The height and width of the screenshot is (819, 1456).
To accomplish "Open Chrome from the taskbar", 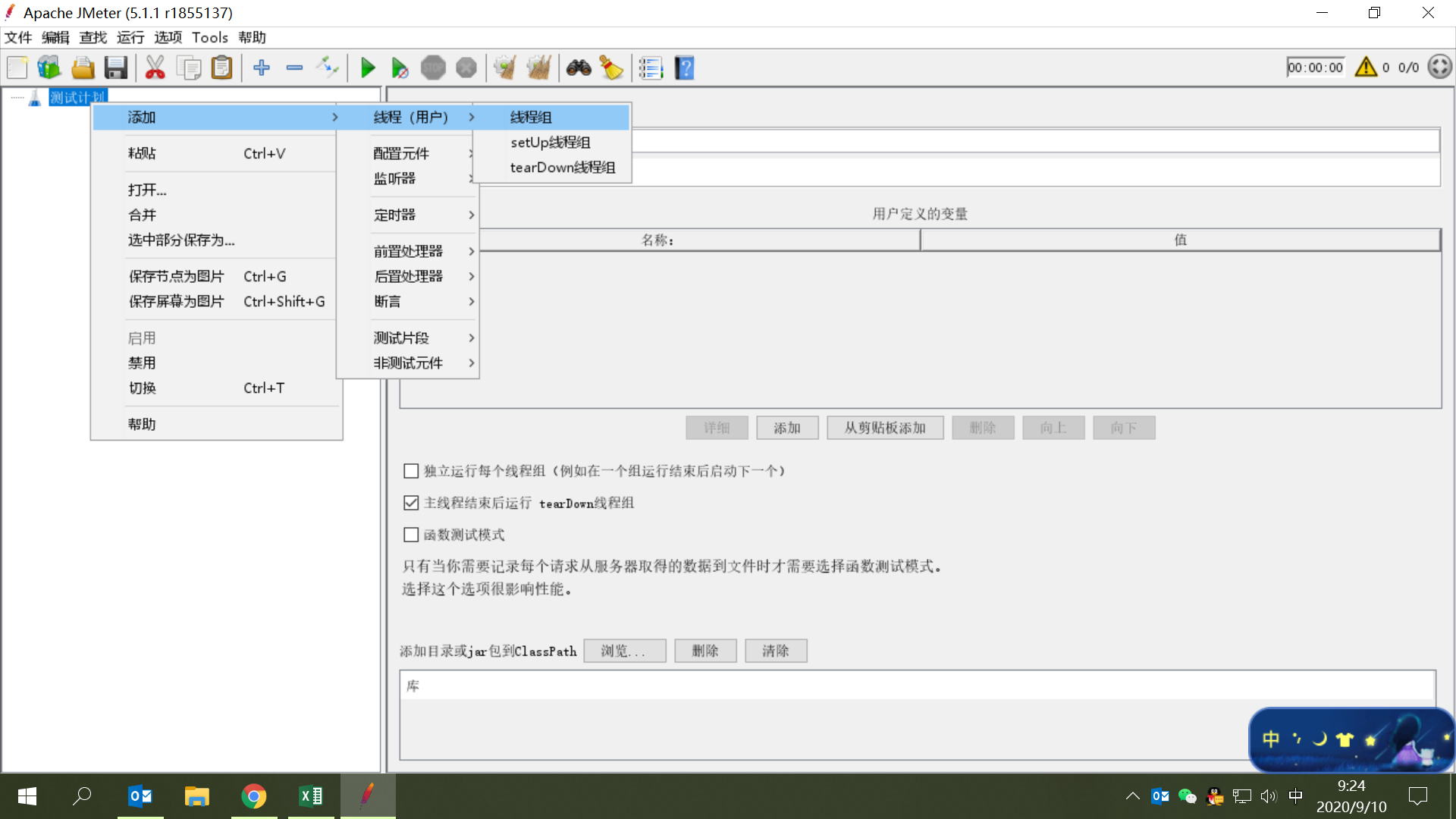I will point(253,796).
